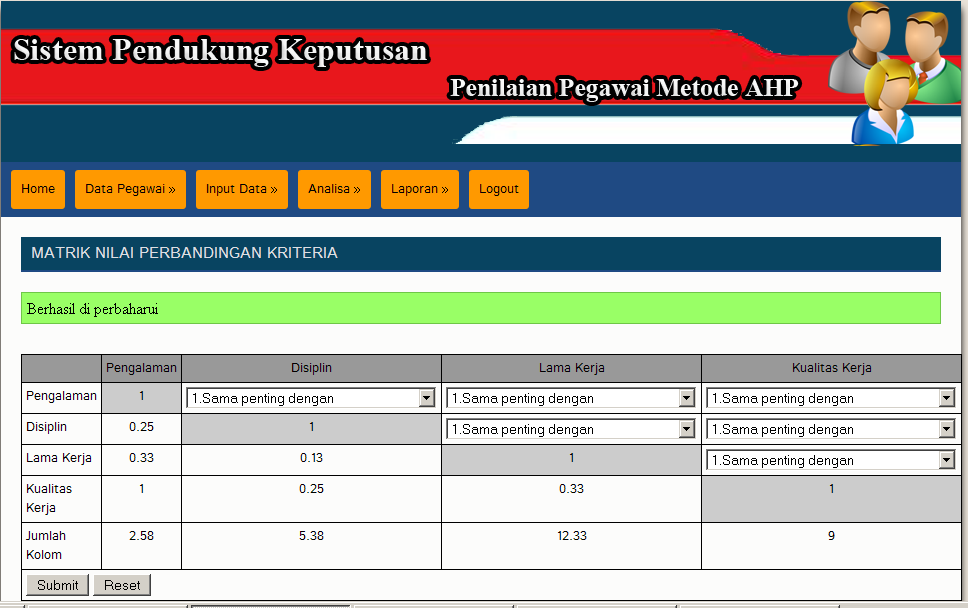This screenshot has width=968, height=608.
Task: Go to the Home page
Action: tap(38, 189)
